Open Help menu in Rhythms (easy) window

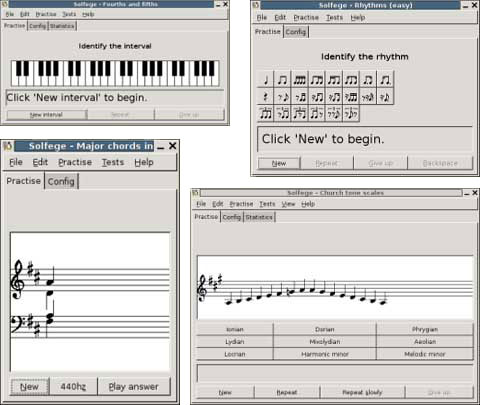pos(358,17)
